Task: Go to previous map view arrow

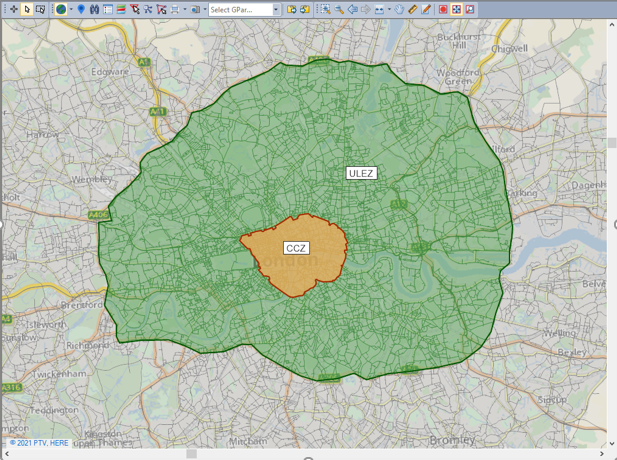Action: click(x=352, y=9)
